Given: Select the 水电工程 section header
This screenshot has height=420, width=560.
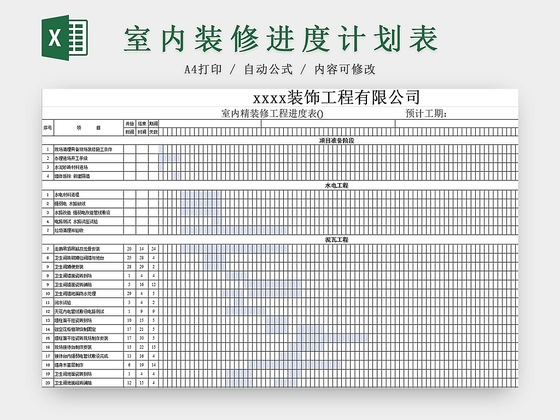Looking at the screenshot, I should [x=336, y=185].
